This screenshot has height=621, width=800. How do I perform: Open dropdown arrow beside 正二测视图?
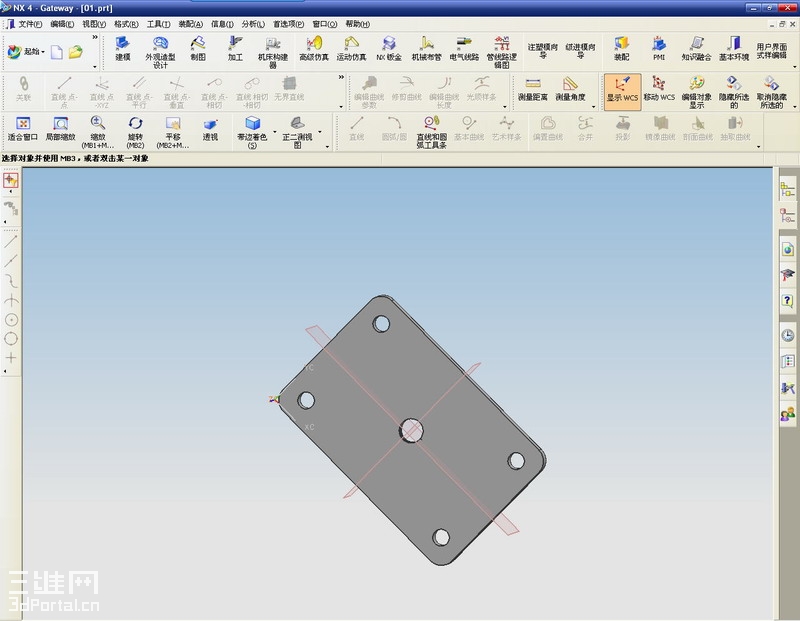[x=320, y=132]
